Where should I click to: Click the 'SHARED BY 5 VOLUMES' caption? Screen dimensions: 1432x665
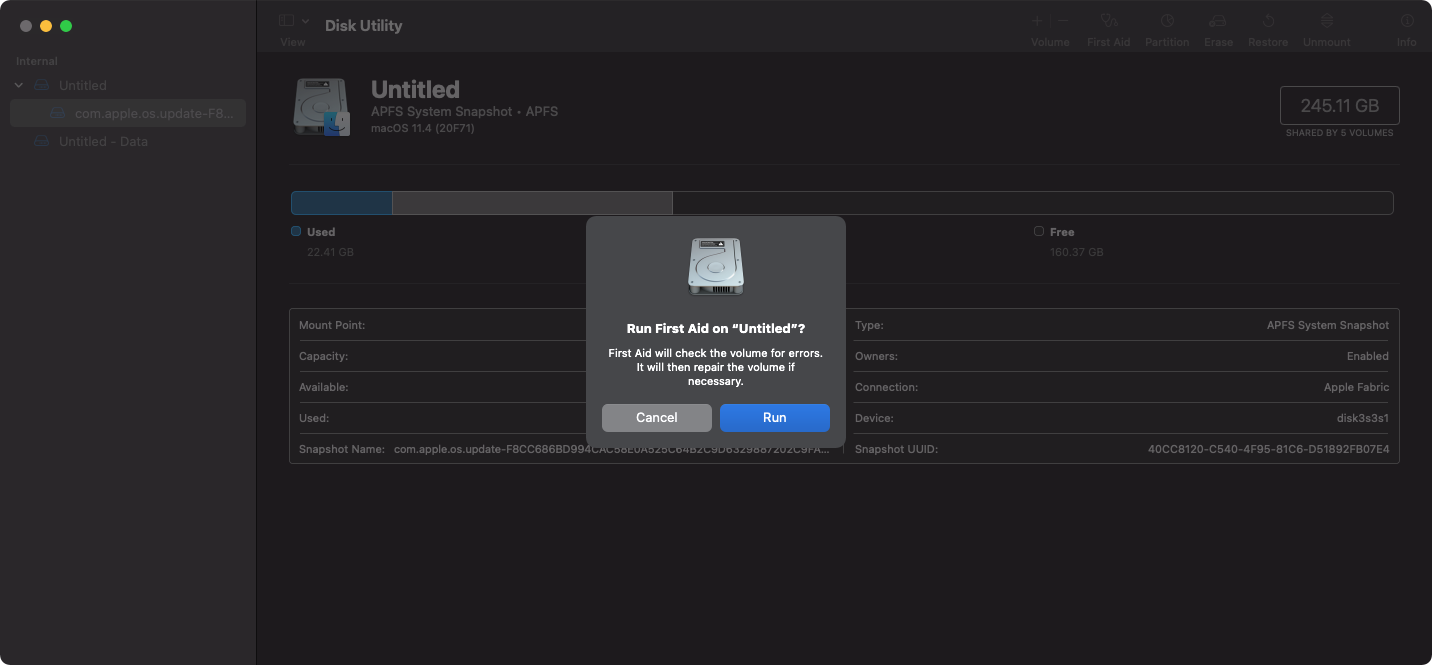point(1339,133)
